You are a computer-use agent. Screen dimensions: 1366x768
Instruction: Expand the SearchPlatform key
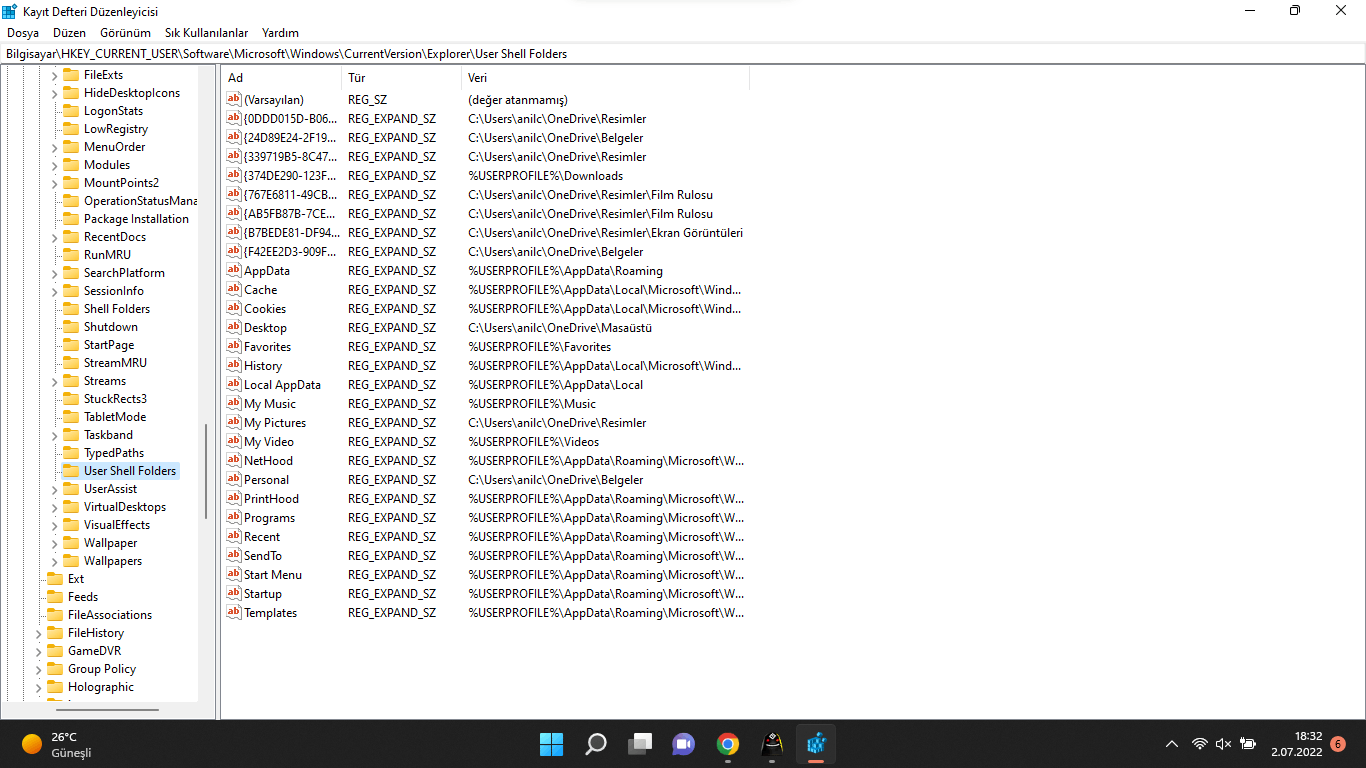[x=55, y=273]
